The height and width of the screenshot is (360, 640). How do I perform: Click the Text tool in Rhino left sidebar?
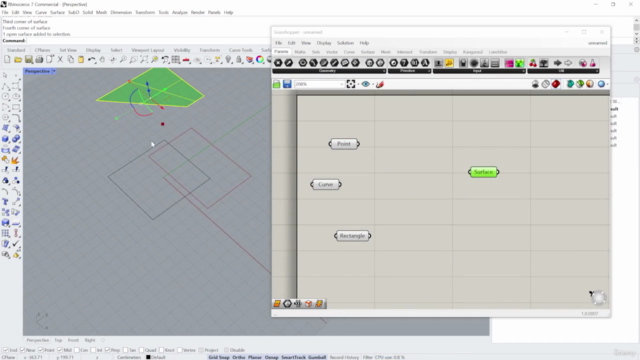click(x=5, y=202)
